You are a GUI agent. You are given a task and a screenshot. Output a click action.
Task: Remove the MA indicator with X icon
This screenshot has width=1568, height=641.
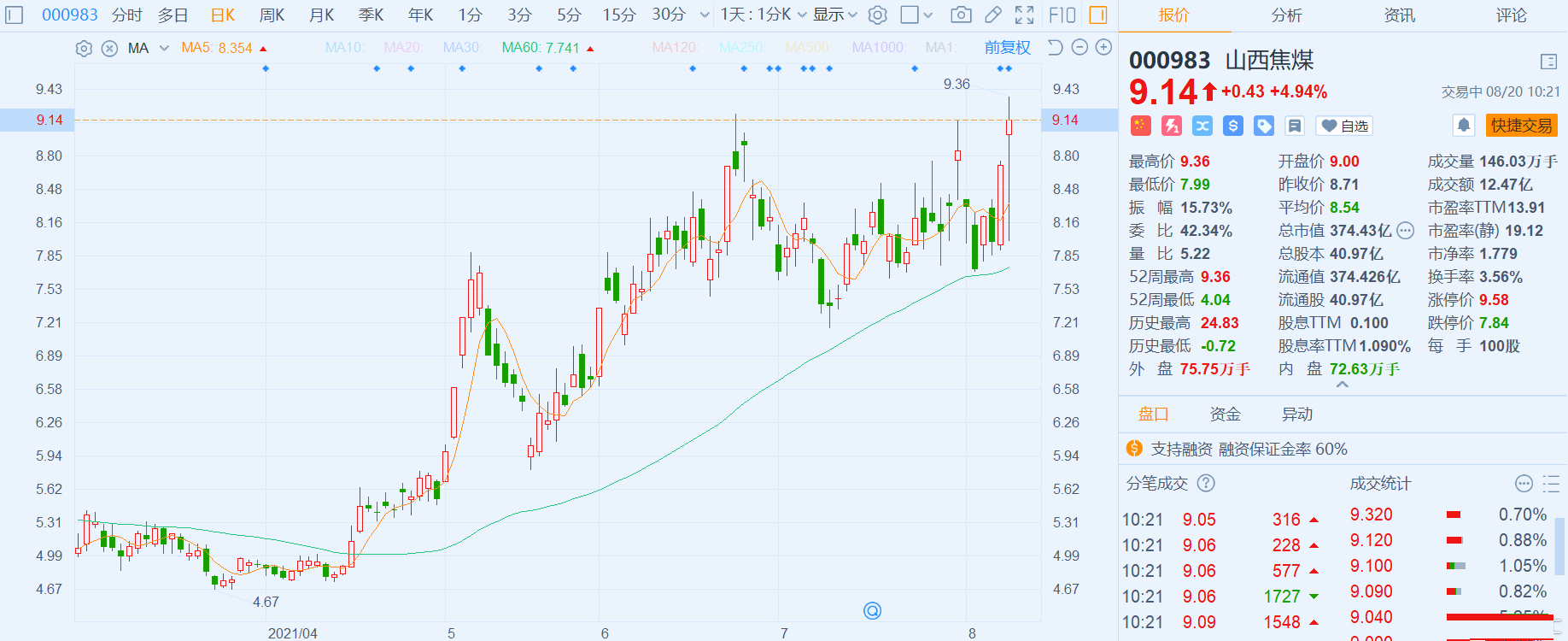(109, 49)
